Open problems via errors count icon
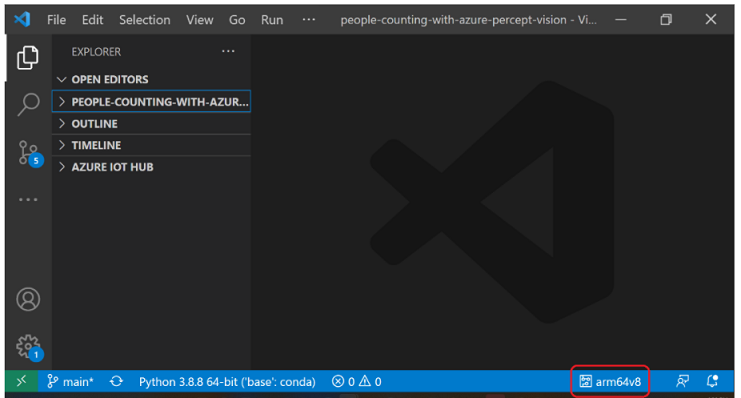This screenshot has height=398, width=741. point(343,381)
